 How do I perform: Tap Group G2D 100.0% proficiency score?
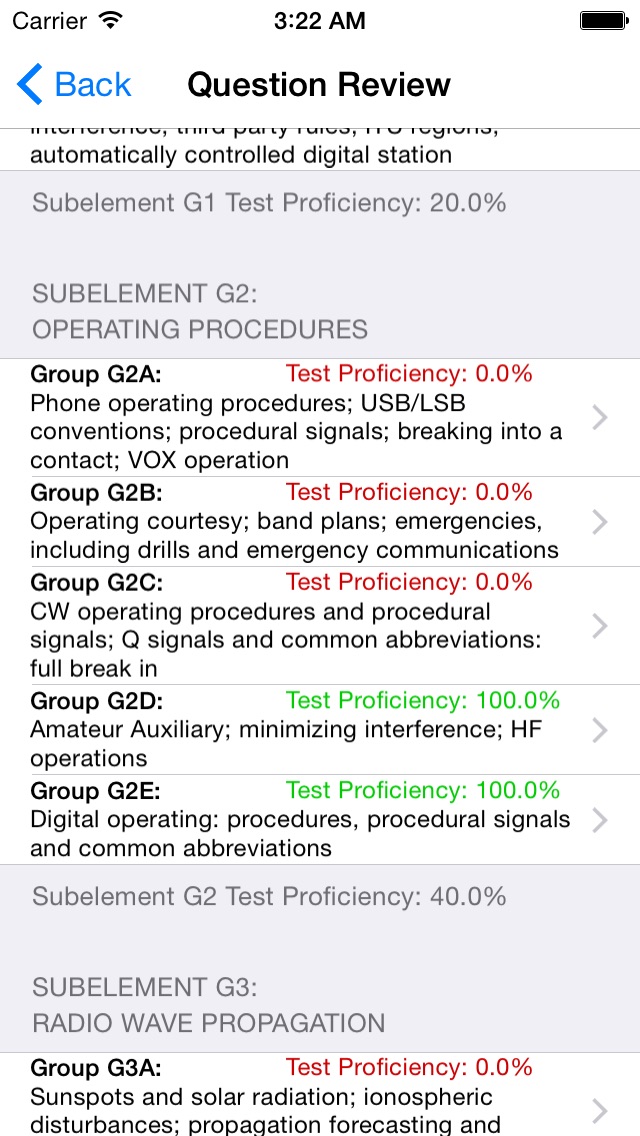pos(422,701)
